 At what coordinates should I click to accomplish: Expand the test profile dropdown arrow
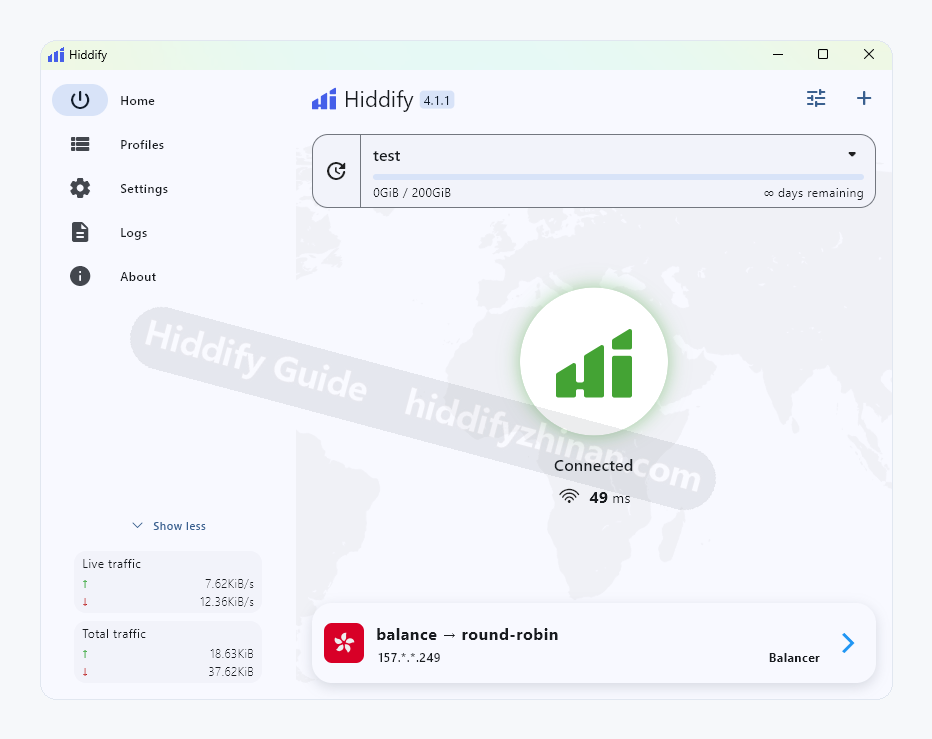(852, 154)
